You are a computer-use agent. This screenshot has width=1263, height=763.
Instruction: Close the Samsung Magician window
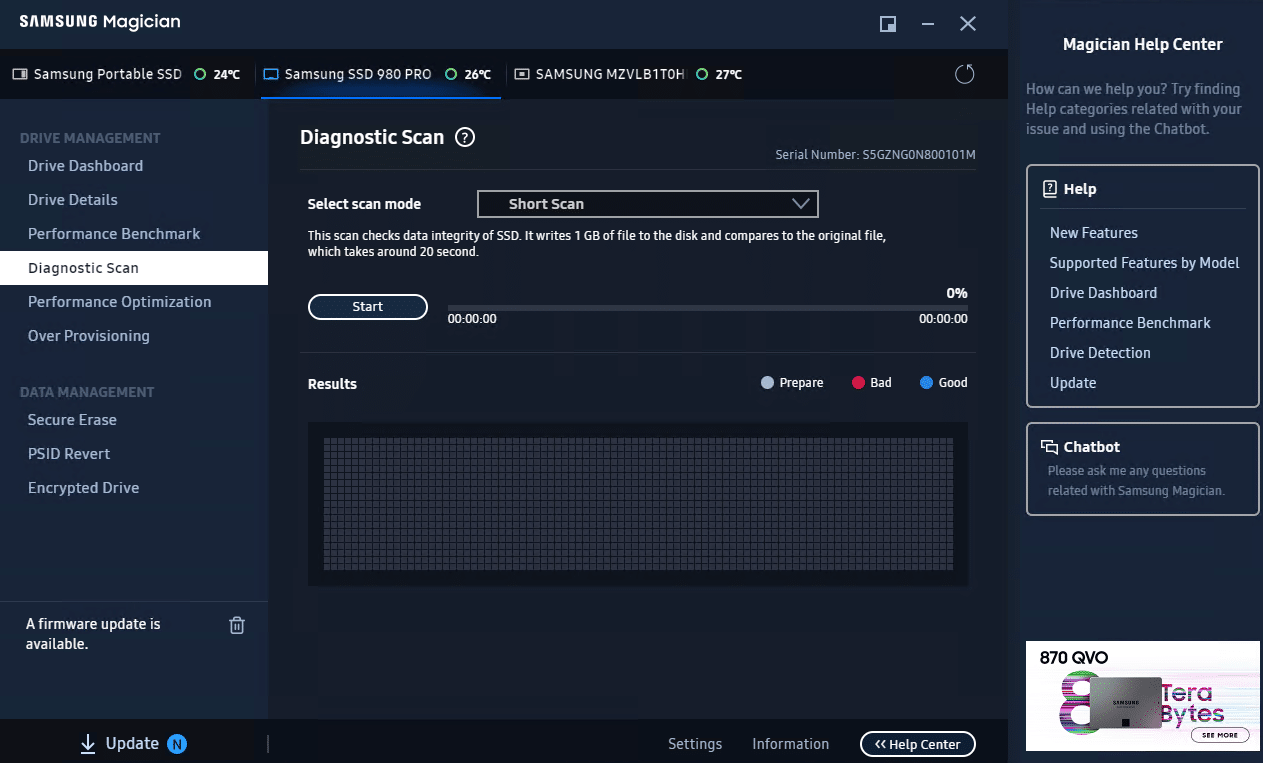click(x=968, y=24)
